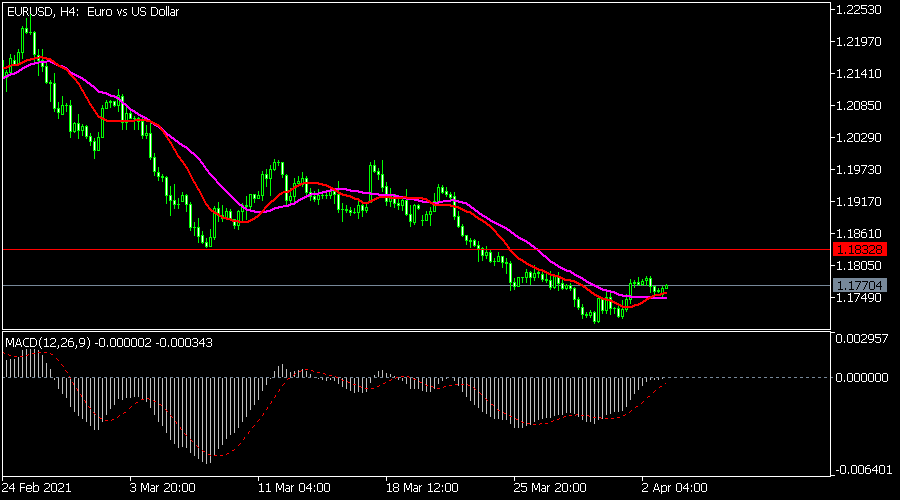Viewport: 900px width, 500px height.
Task: Select the MACD(12,26,9) indicator label
Action: pyautogui.click(x=48, y=343)
